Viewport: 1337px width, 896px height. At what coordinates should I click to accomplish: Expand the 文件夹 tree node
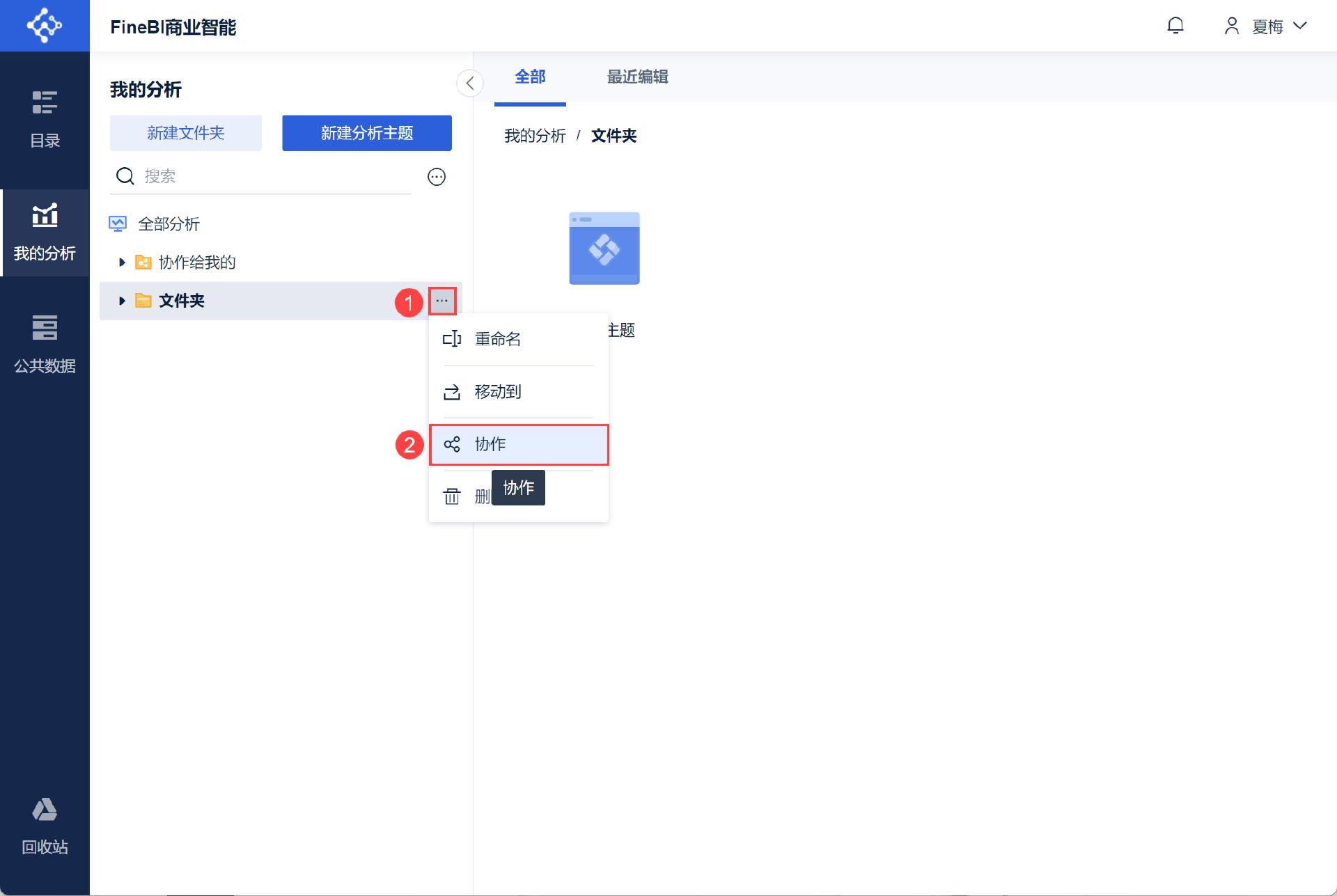(122, 301)
